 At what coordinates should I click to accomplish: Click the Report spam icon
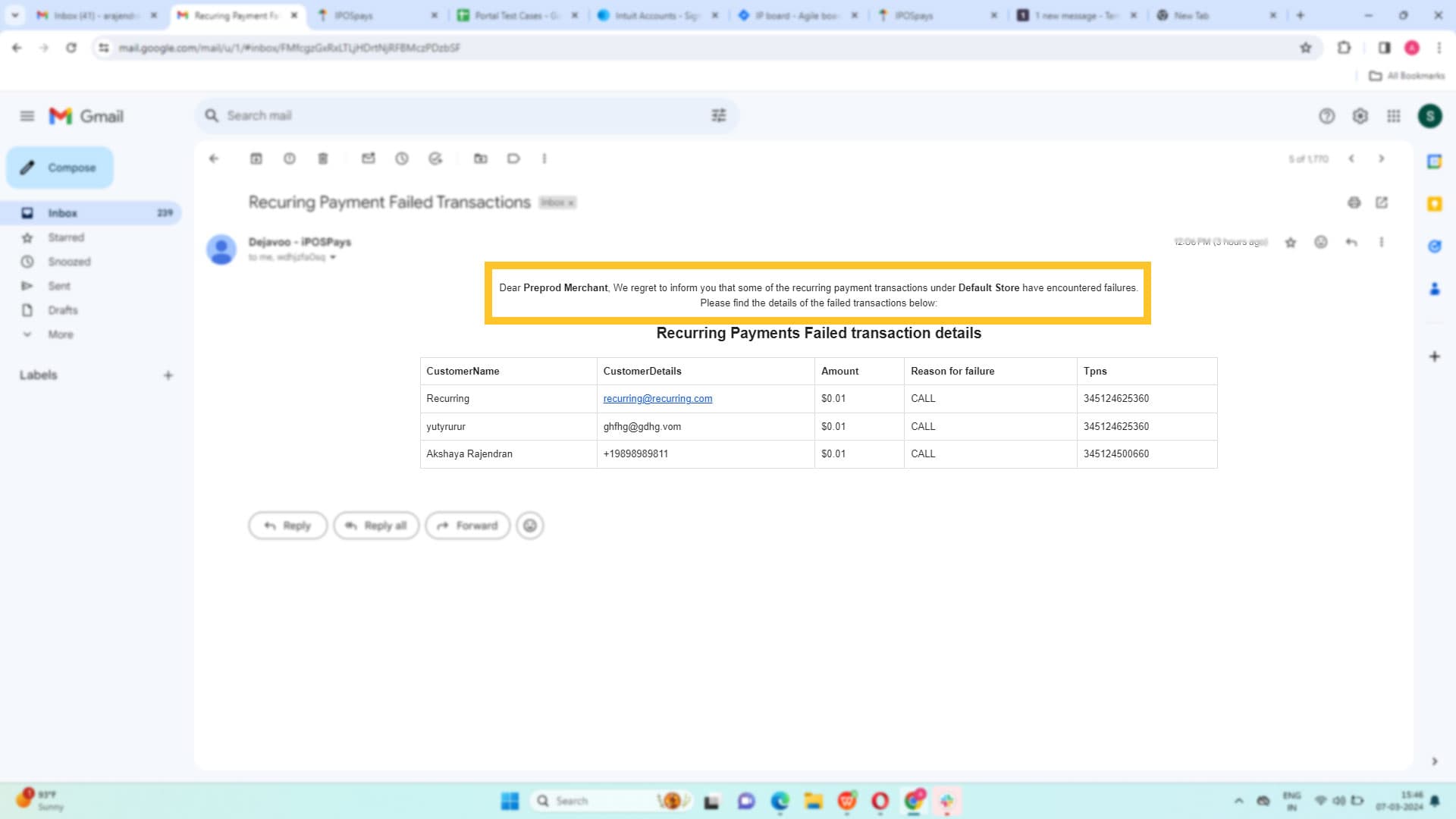[x=290, y=158]
